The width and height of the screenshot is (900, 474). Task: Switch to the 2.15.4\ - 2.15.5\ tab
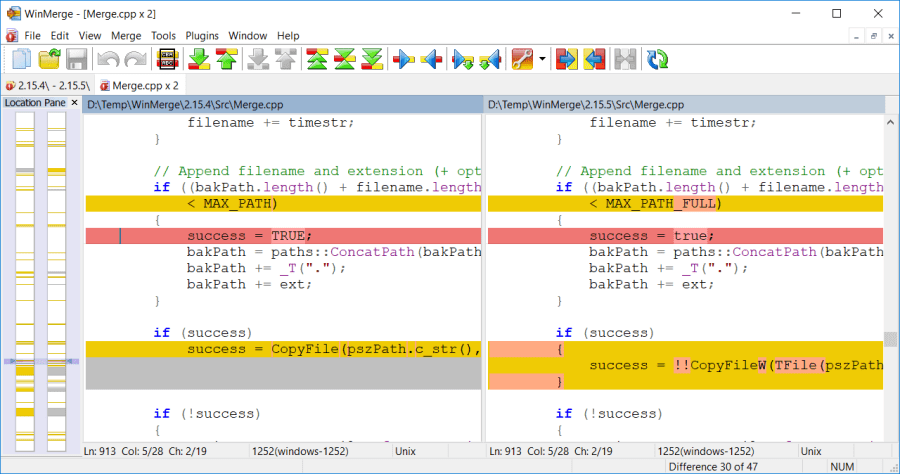tap(48, 86)
